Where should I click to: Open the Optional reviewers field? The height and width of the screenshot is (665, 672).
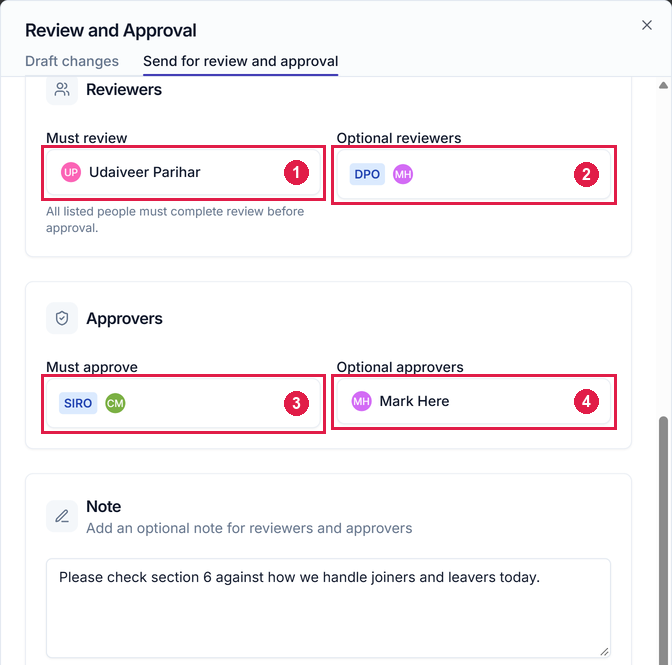[474, 174]
